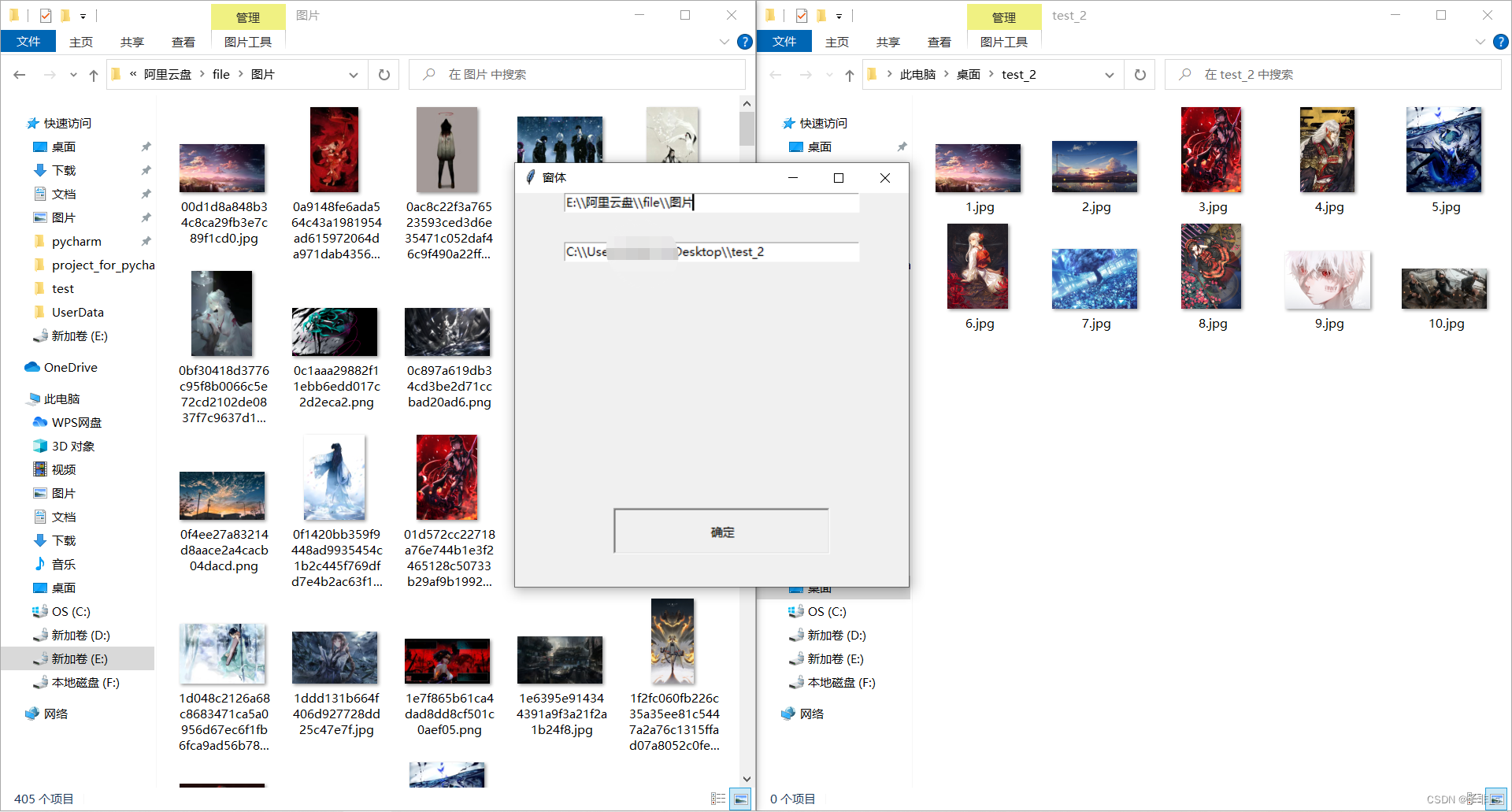Select thumbnail 5.jpg in test_2 window

pyautogui.click(x=1444, y=150)
